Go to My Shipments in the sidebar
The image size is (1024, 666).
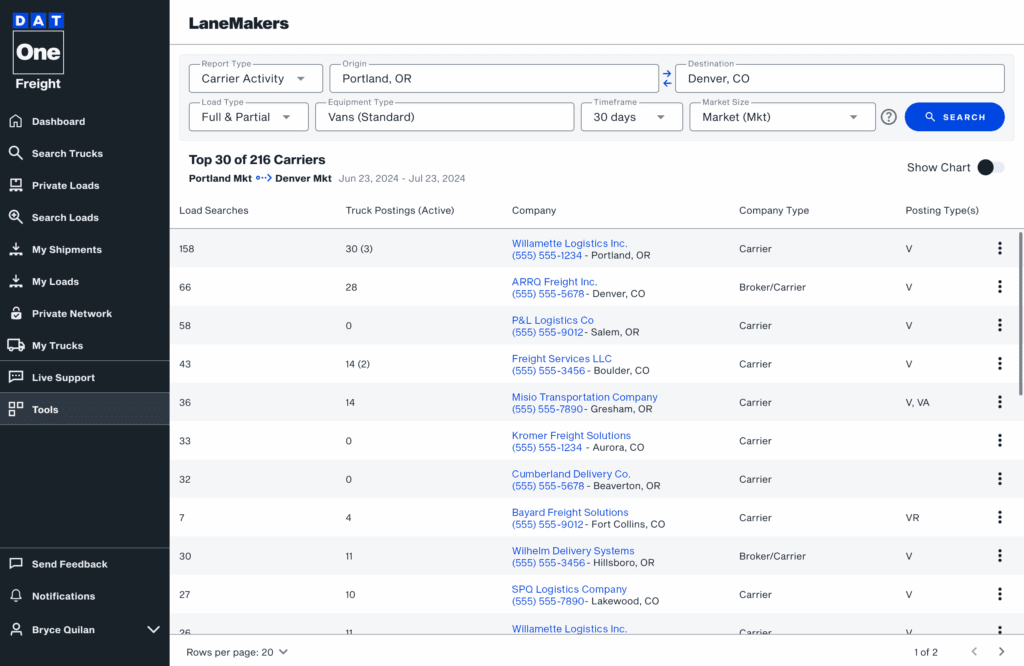coord(66,250)
